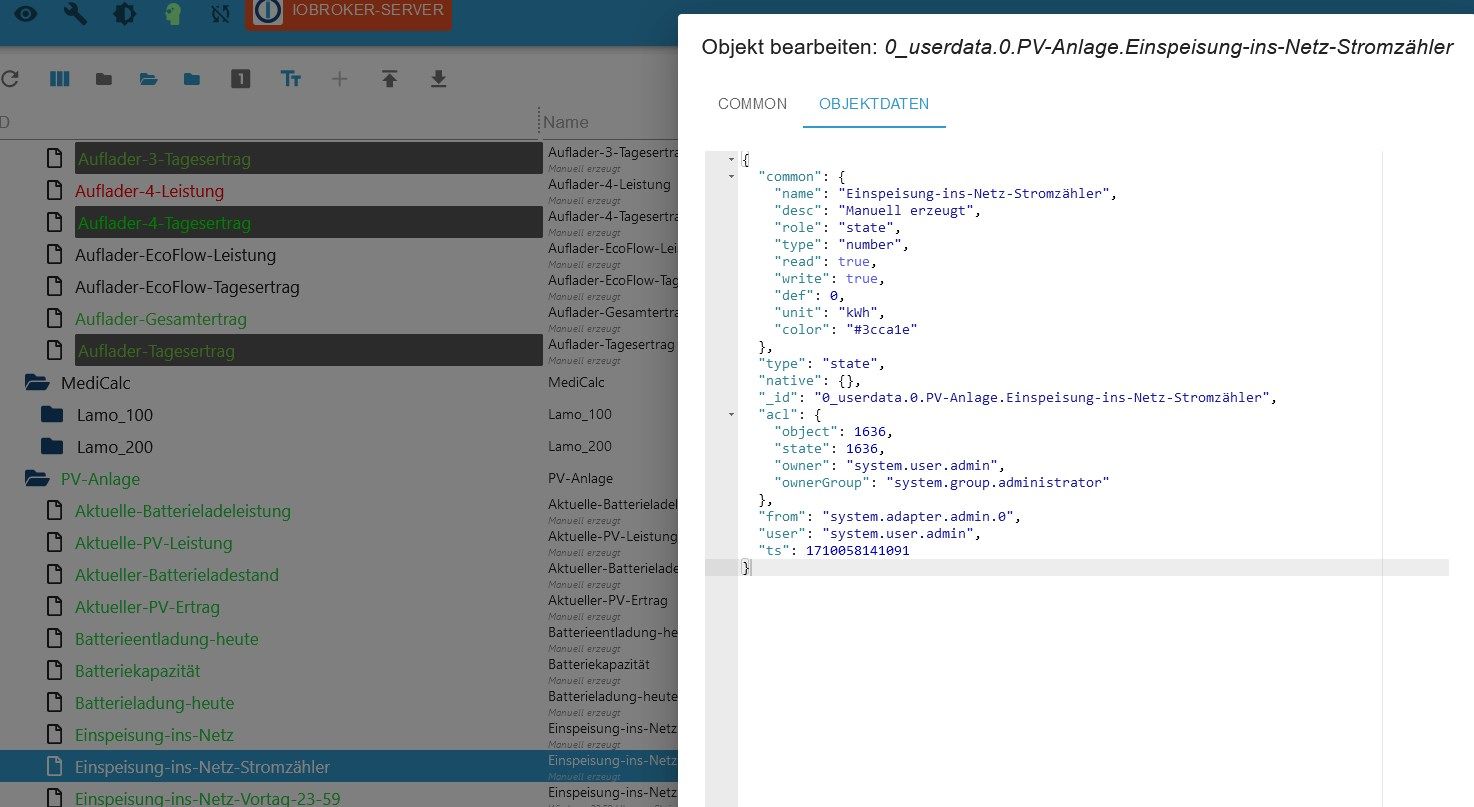Viewport: 1474px width, 807px height.
Task: Collapse the "common" JSON block fold arrow
Action: pos(731,177)
